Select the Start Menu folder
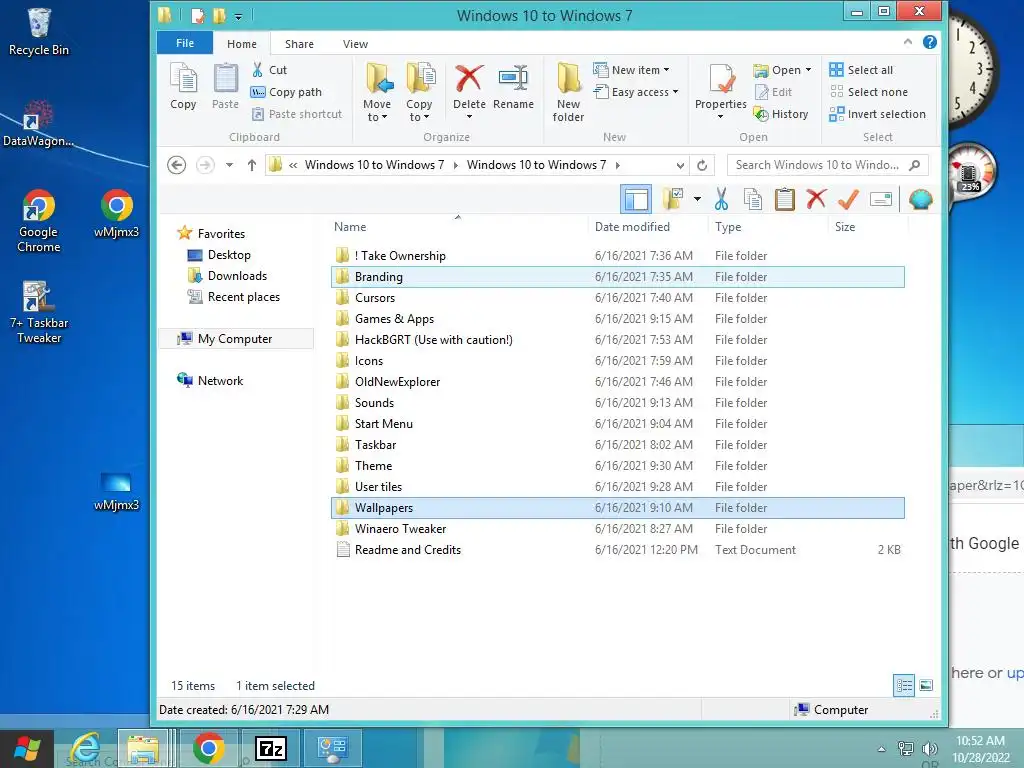 [x=617, y=423]
